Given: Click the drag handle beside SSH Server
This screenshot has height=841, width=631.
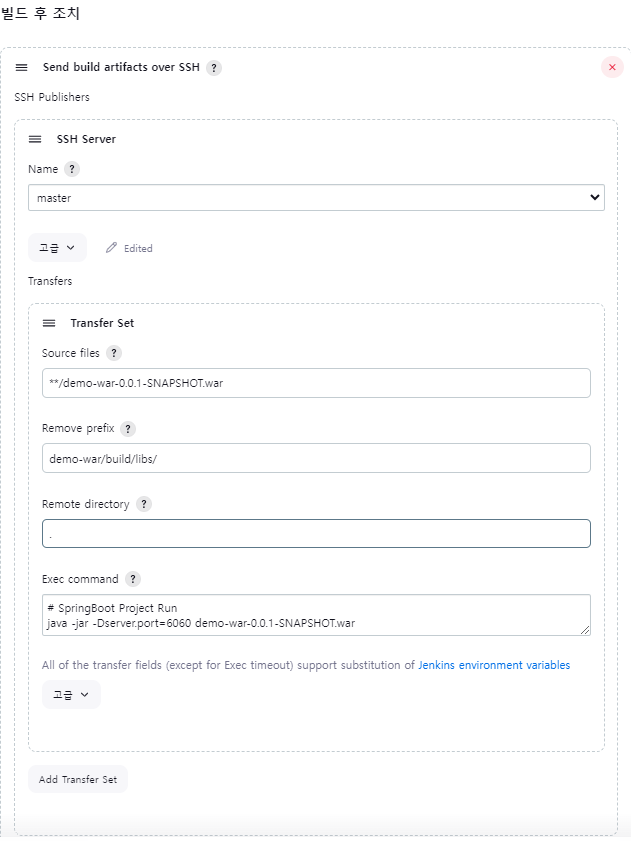Looking at the screenshot, I should pos(35,139).
